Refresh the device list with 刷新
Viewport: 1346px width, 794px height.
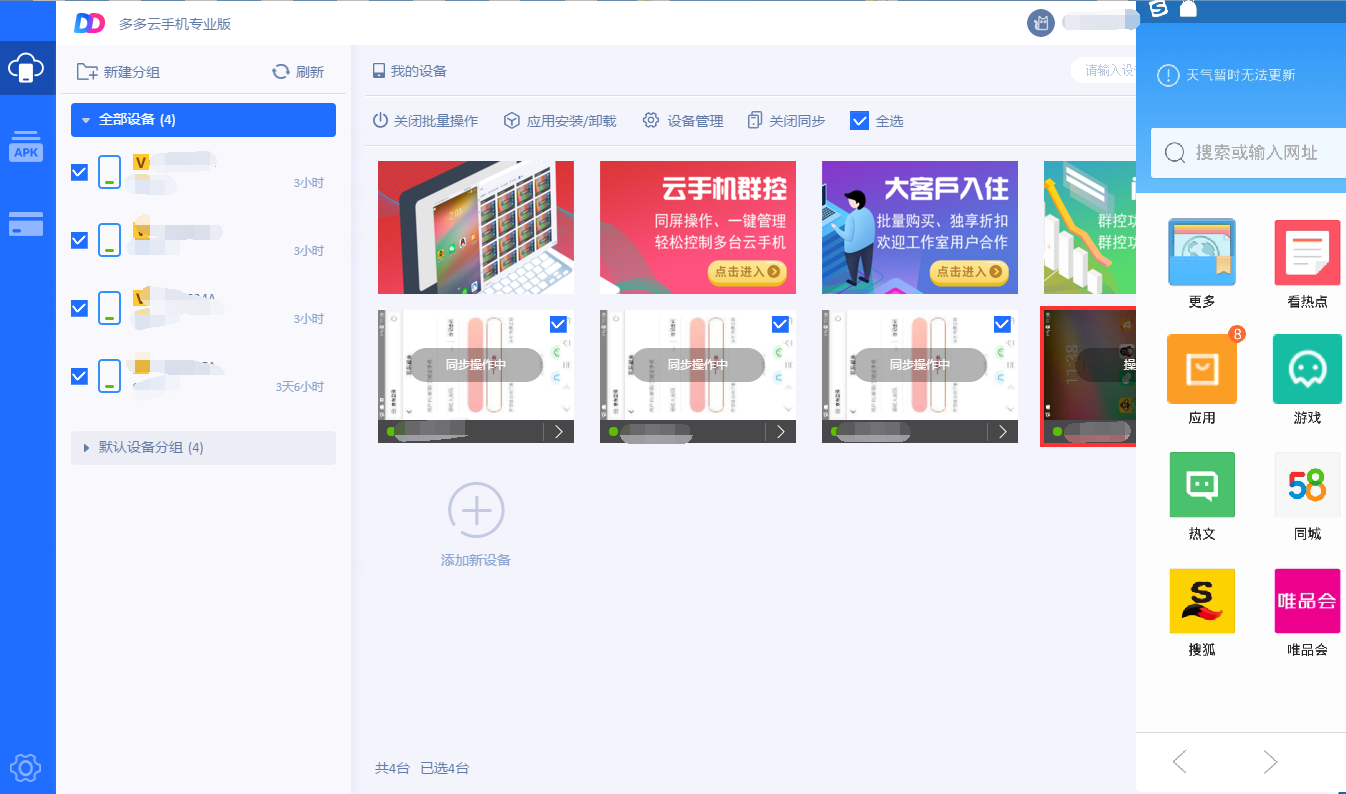[x=298, y=72]
